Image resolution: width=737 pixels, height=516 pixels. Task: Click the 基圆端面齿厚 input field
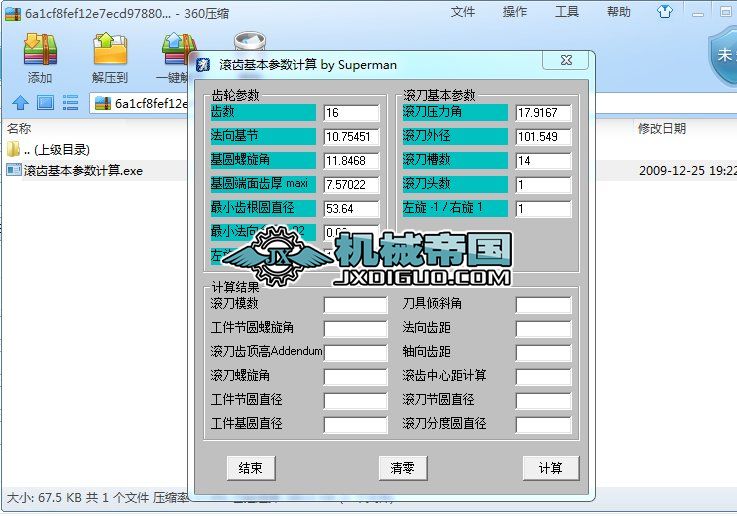tap(351, 185)
